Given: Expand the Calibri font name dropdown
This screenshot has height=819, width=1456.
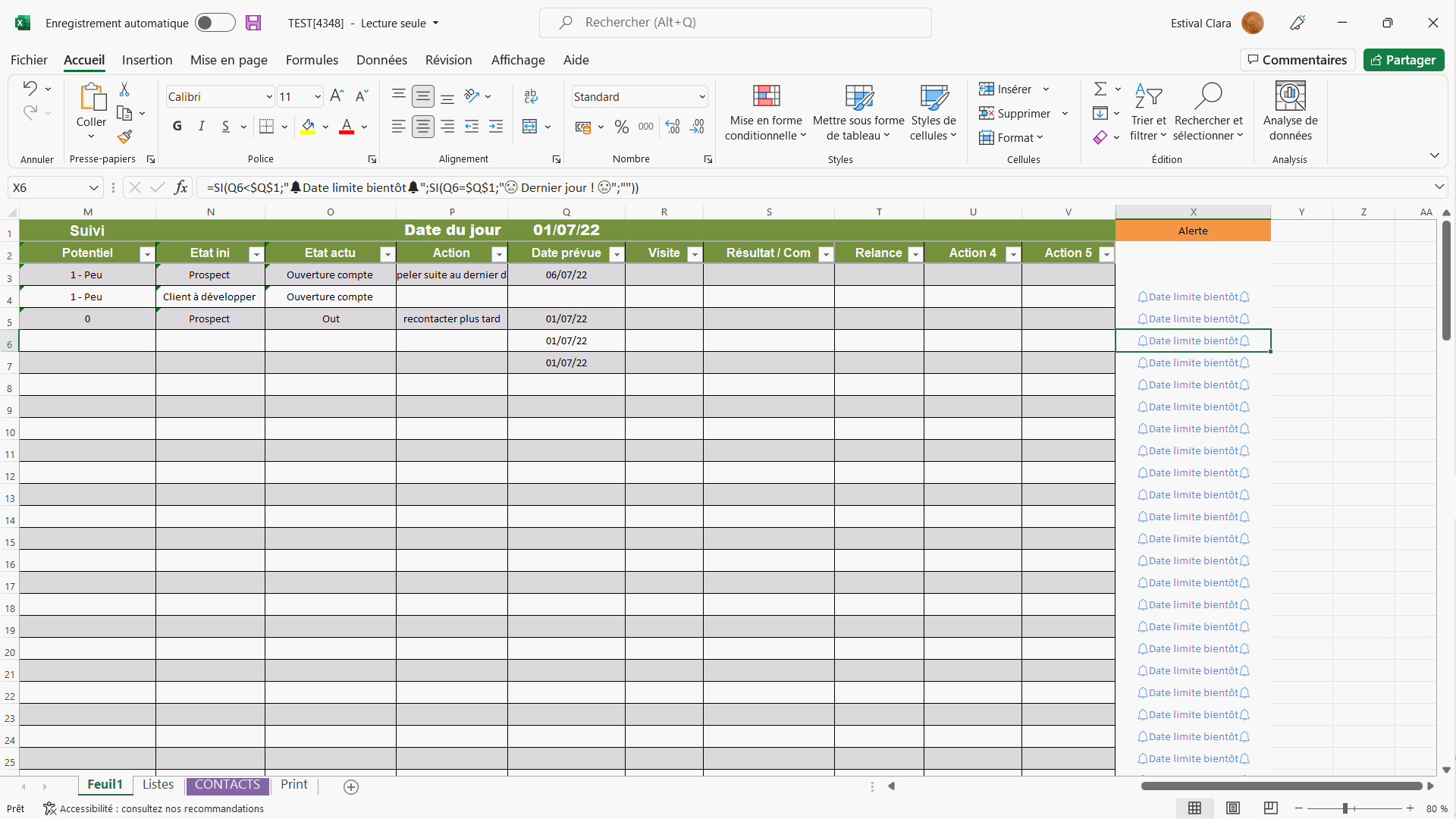Looking at the screenshot, I should (268, 96).
